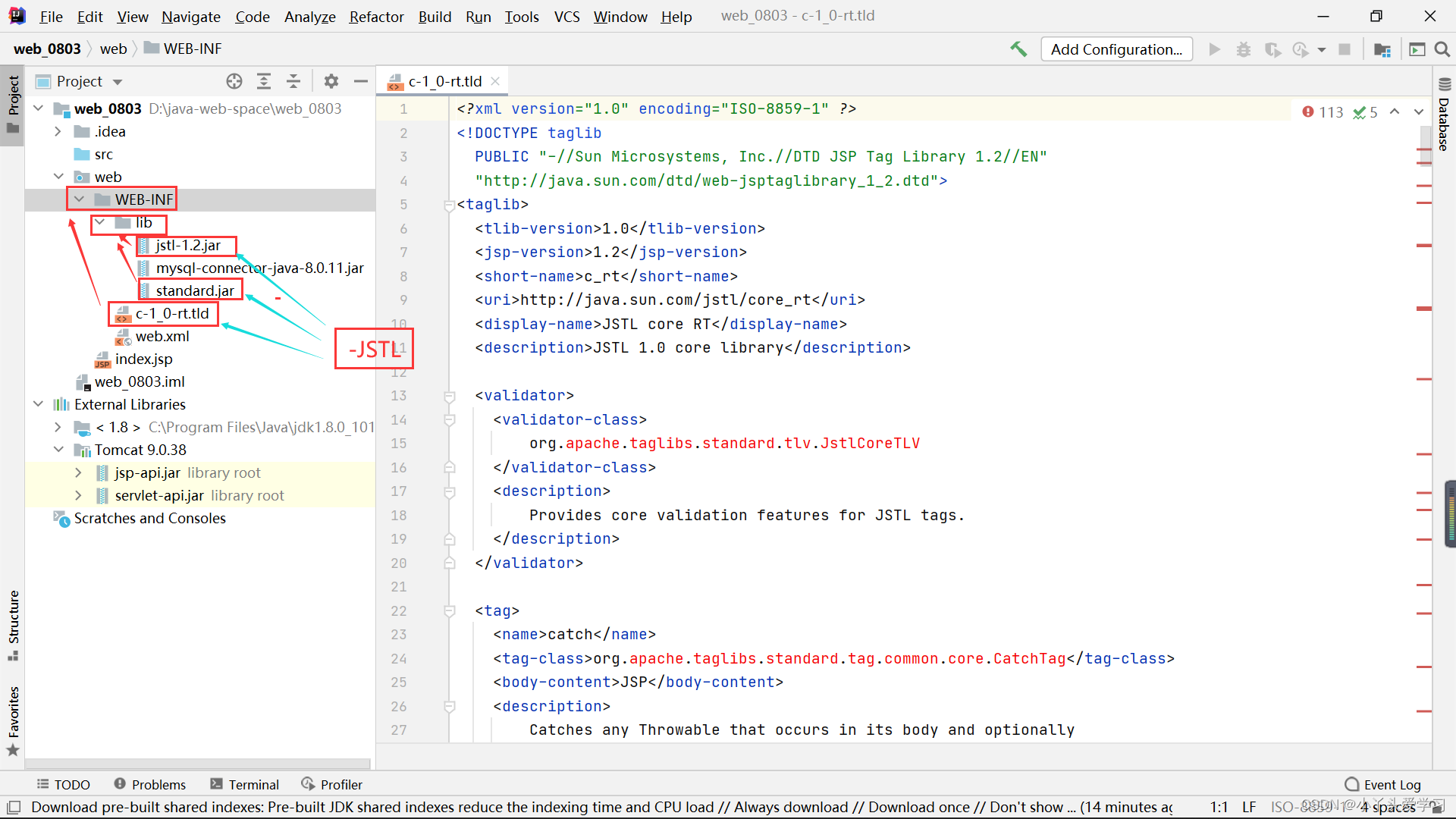This screenshot has height=819, width=1456.
Task: Click fold toggle at taglib line 5
Action: click(x=449, y=205)
